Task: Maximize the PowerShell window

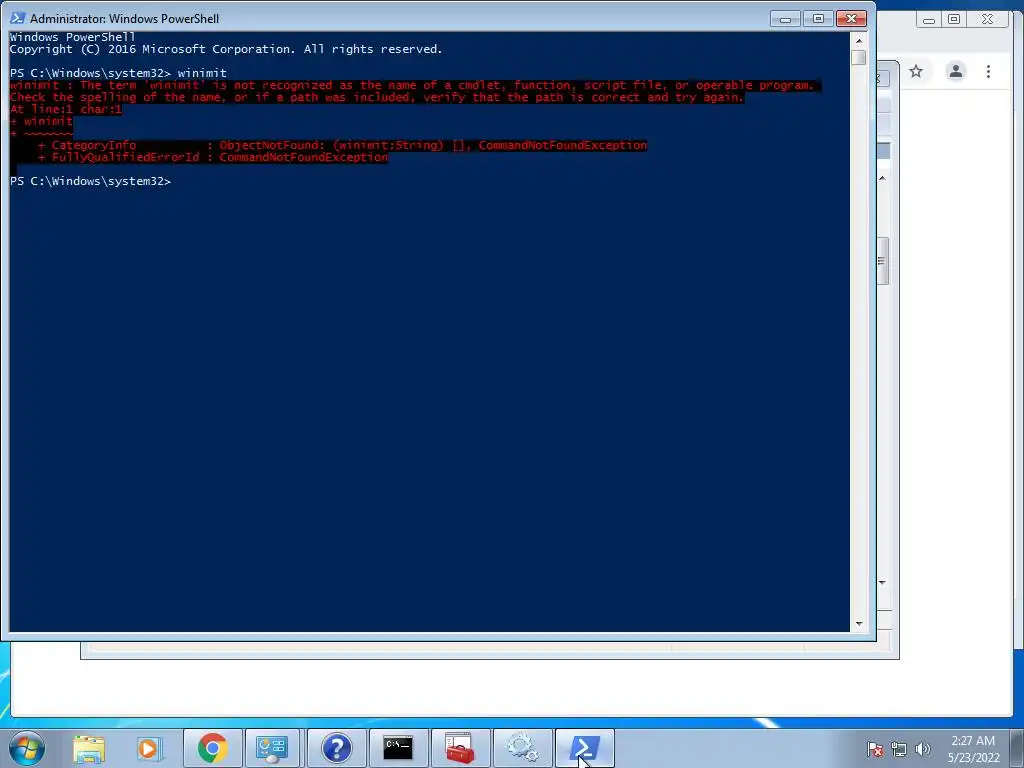Action: (818, 19)
